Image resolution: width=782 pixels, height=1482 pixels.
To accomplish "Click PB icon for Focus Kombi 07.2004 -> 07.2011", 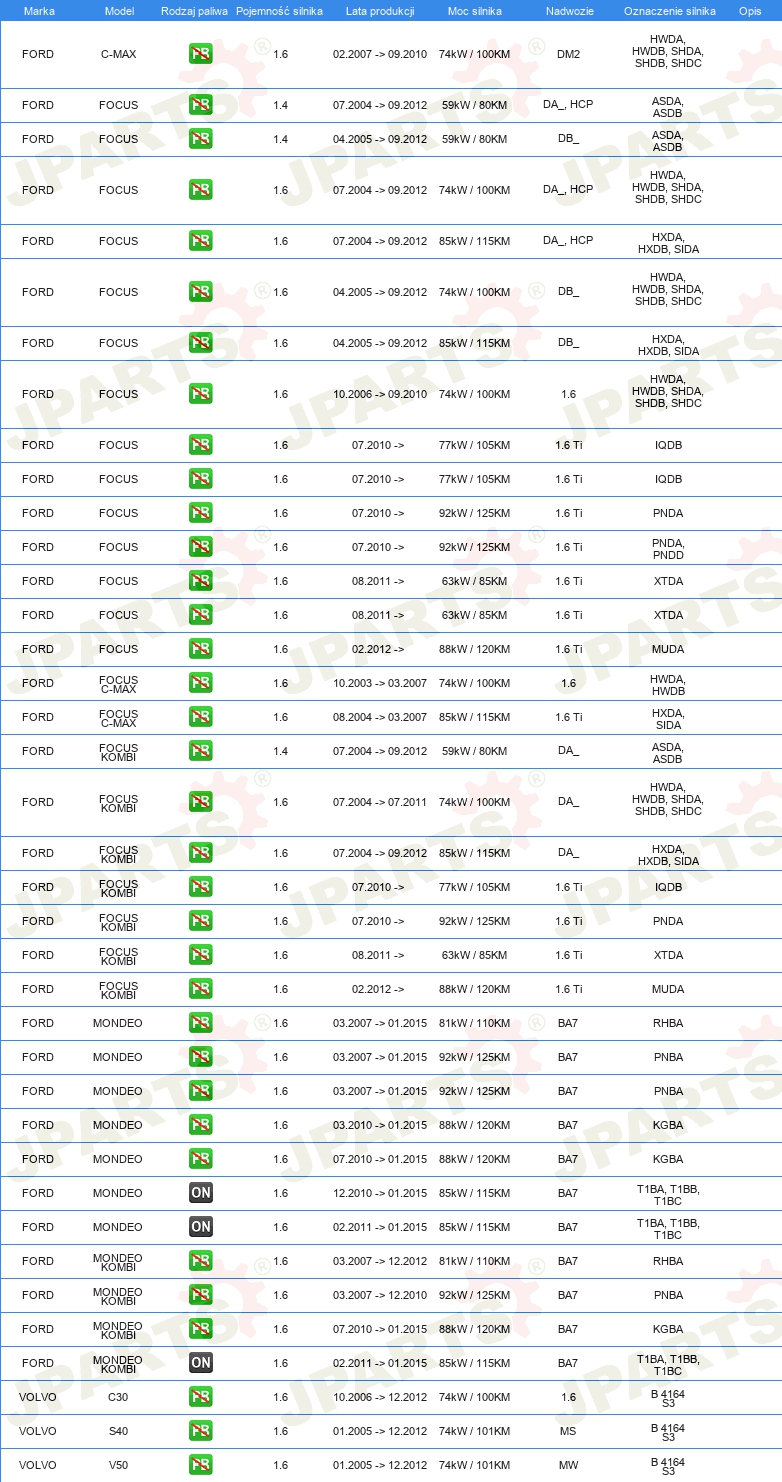I will 201,802.
